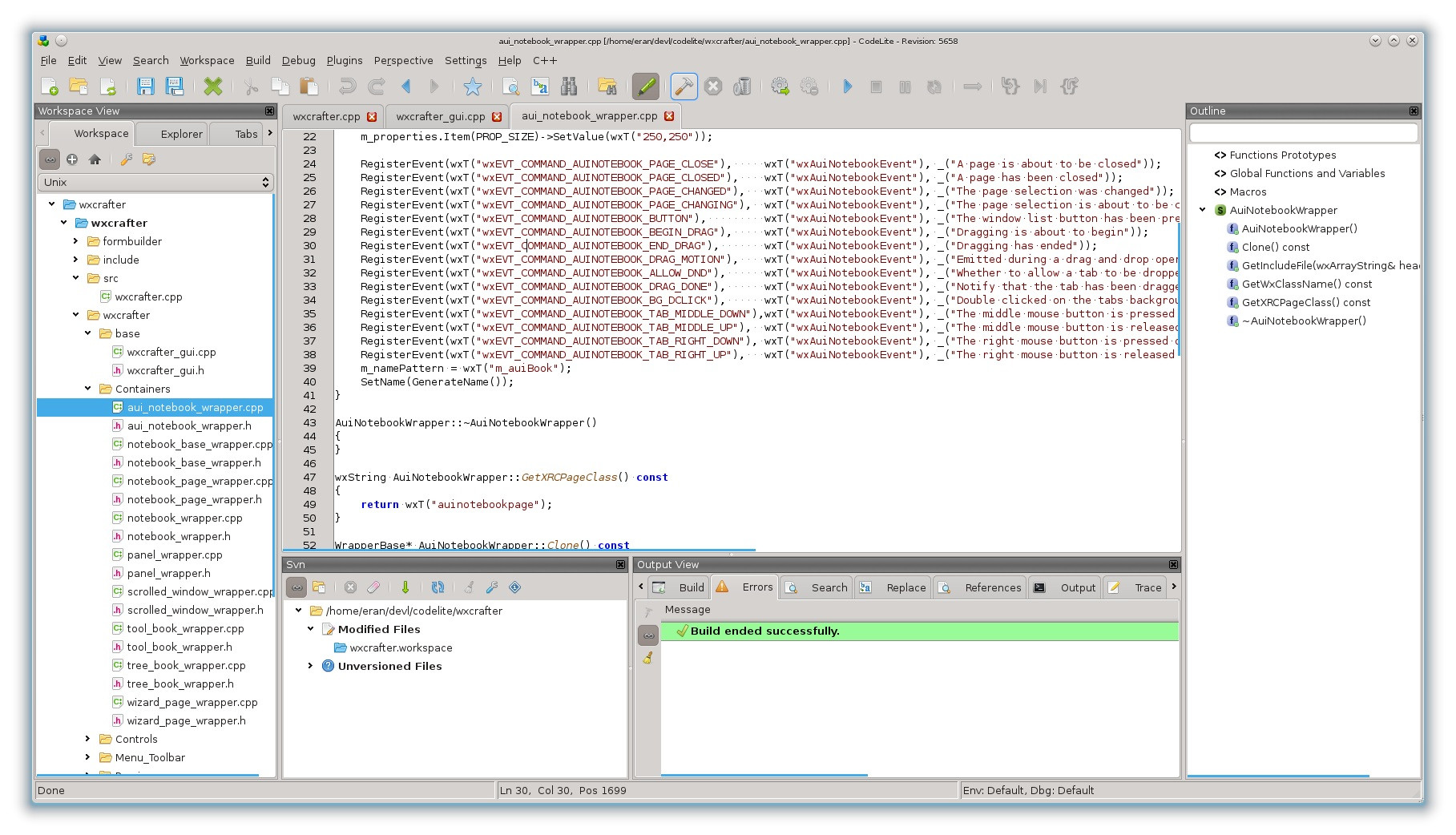Redo the last undone edit
Image resolution: width=1456 pixels, height=835 pixels.
376,87
